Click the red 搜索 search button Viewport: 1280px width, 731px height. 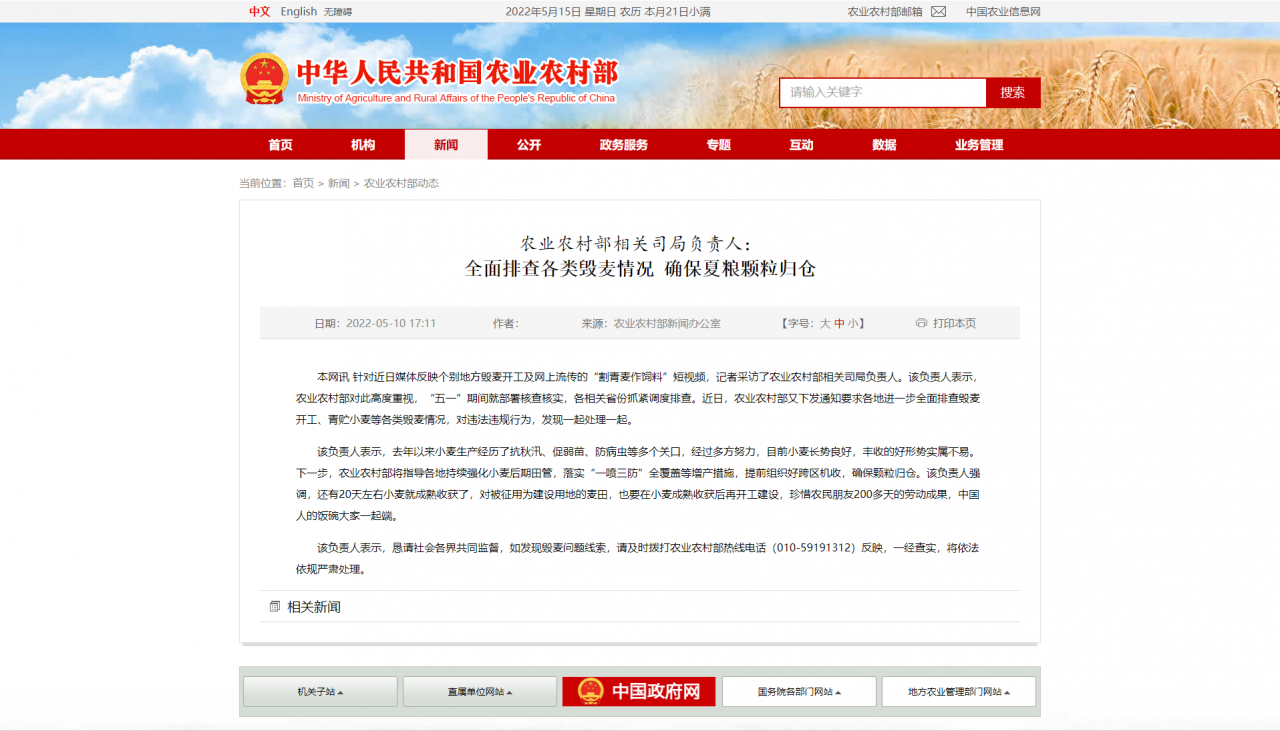tap(1013, 92)
